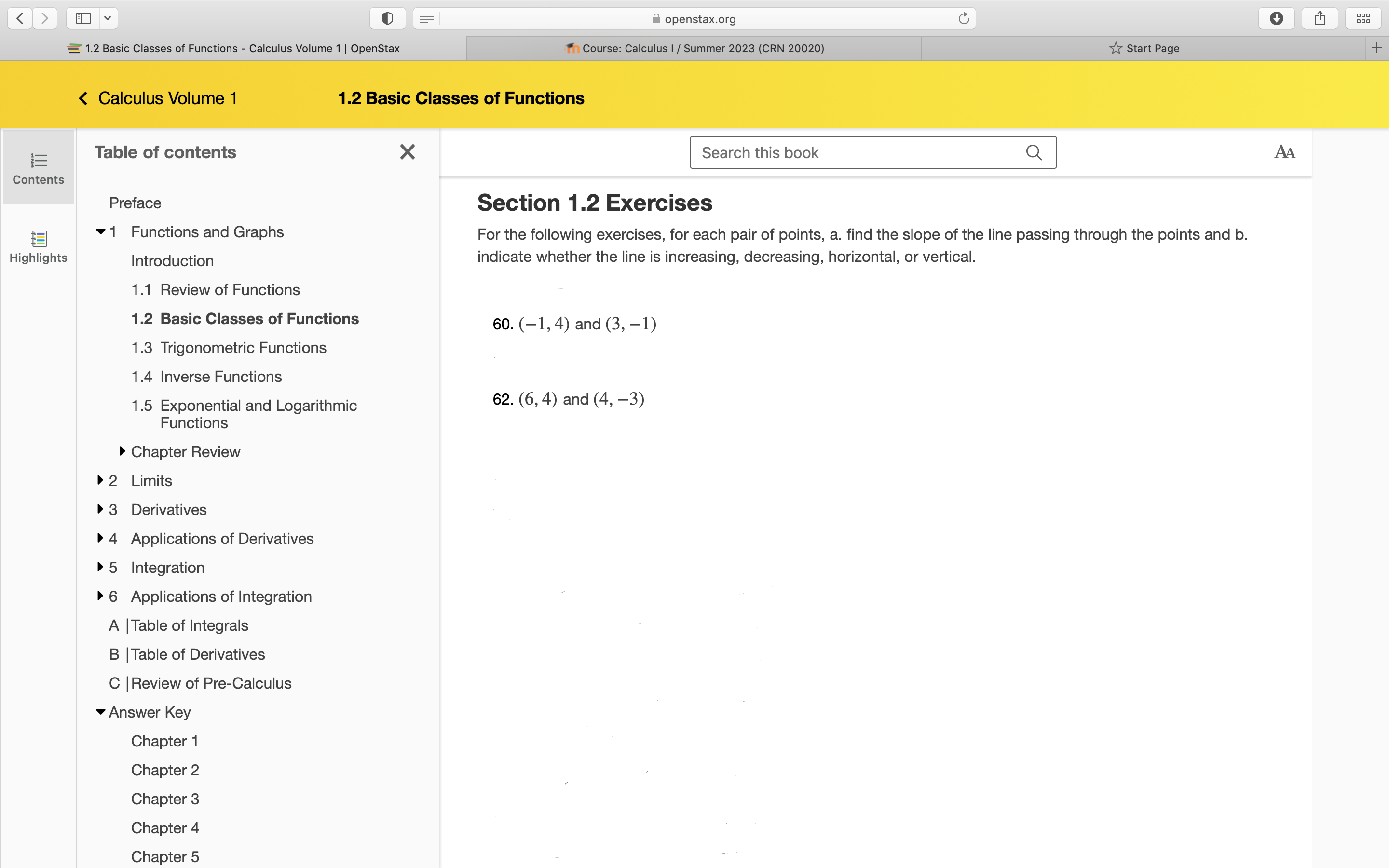The image size is (1389, 868).
Task: Open the Contents sidebar panel
Action: click(x=38, y=167)
